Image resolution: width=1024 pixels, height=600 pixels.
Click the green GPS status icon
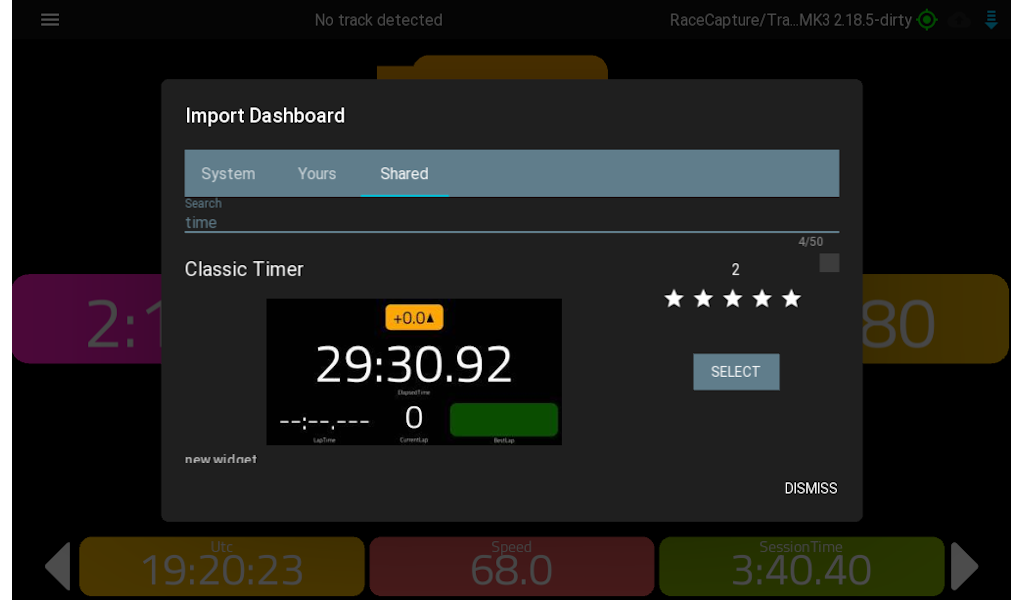pos(927,20)
